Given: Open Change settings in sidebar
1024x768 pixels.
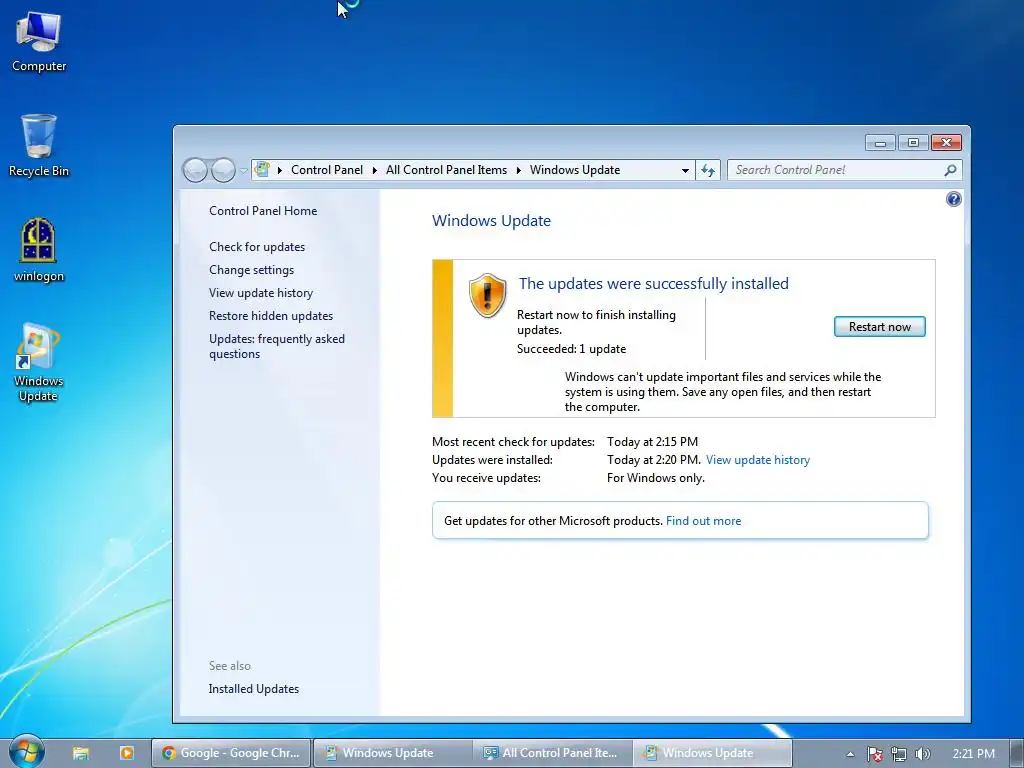Looking at the screenshot, I should click(x=251, y=270).
